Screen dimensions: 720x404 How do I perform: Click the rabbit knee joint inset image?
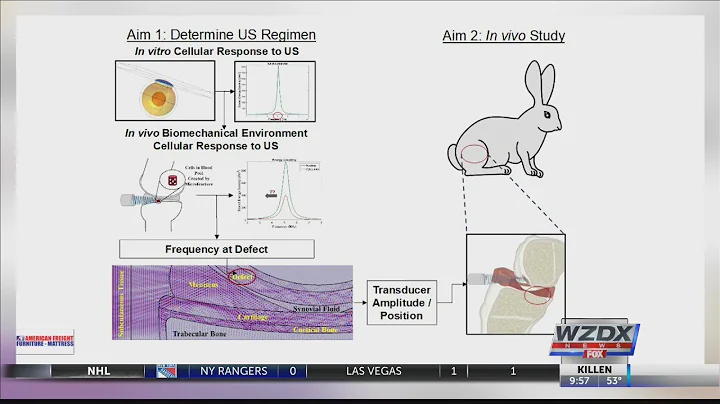tap(516, 284)
